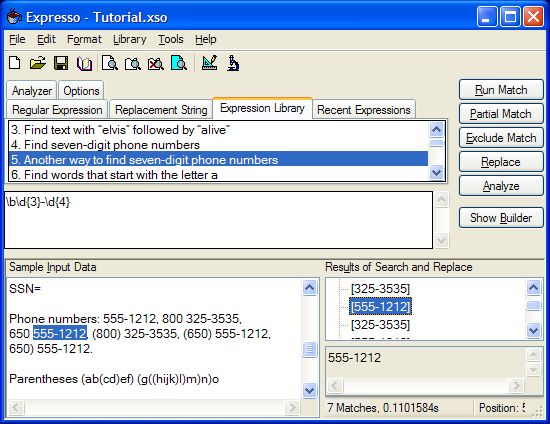Click the results tree scroll down arrow

coord(534,330)
